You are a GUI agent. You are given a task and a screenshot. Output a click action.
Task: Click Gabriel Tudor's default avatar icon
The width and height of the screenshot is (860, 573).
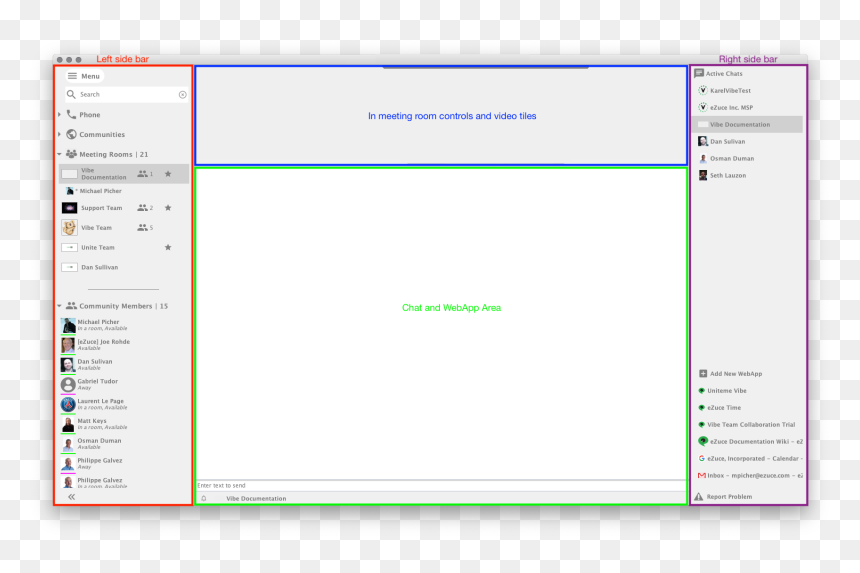pos(68,384)
